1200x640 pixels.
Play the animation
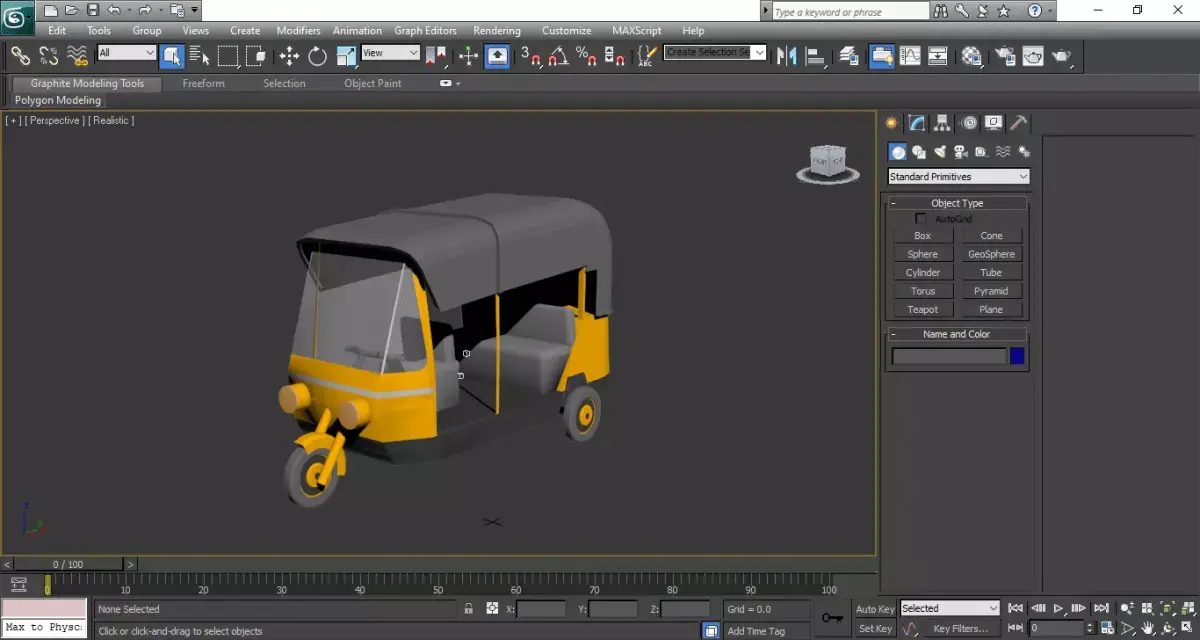click(1059, 608)
